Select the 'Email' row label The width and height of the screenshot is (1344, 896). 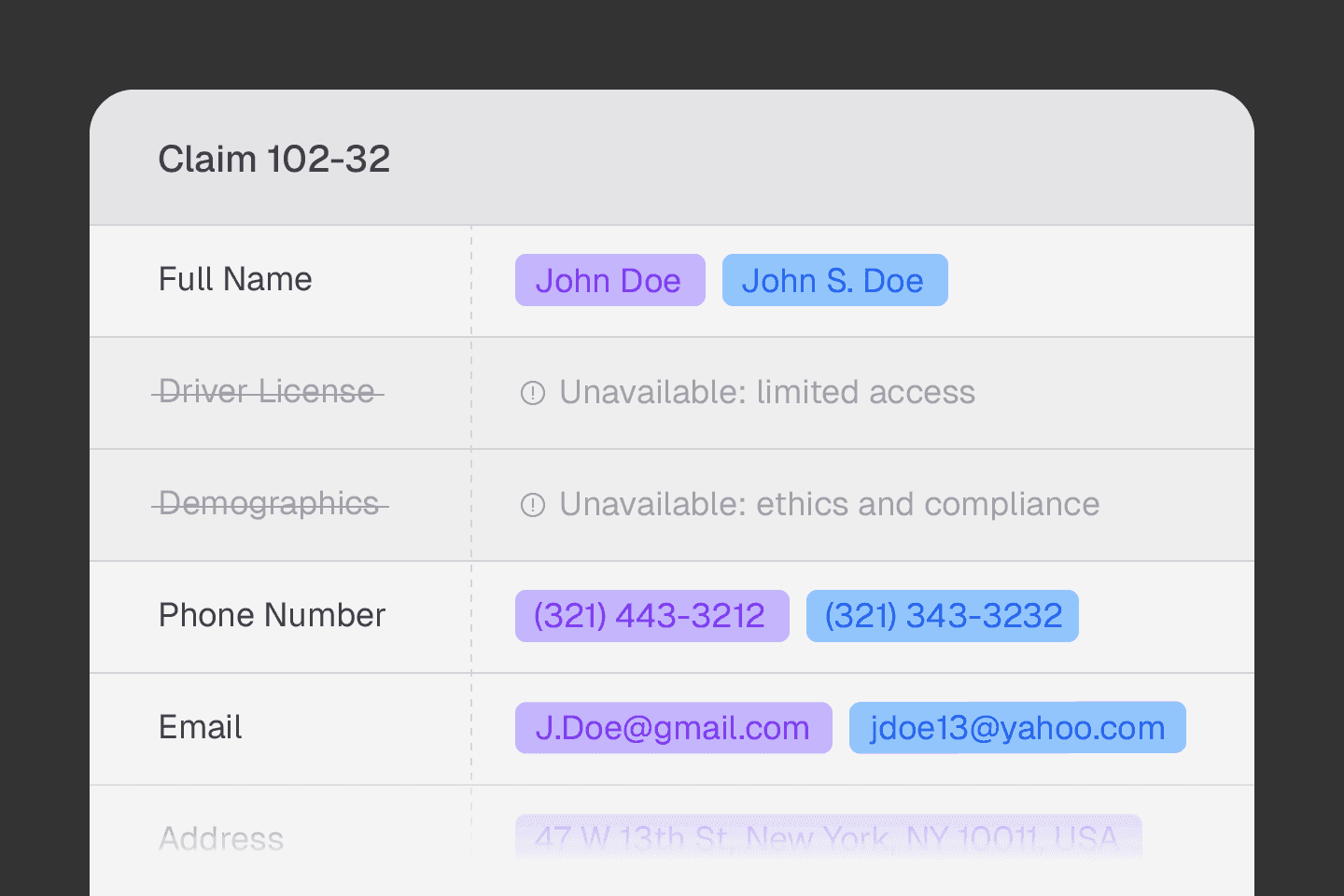200,727
